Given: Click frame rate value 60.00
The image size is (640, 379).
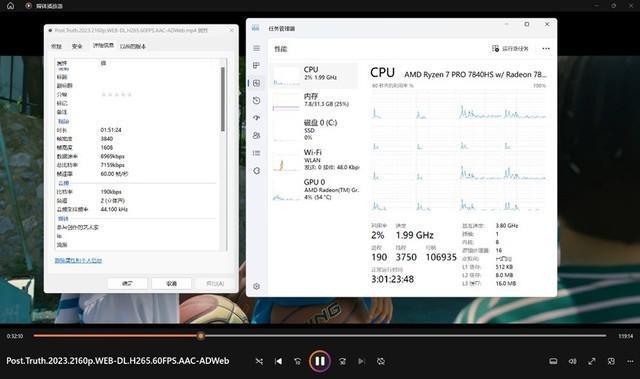Looking at the screenshot, I should (x=114, y=174).
